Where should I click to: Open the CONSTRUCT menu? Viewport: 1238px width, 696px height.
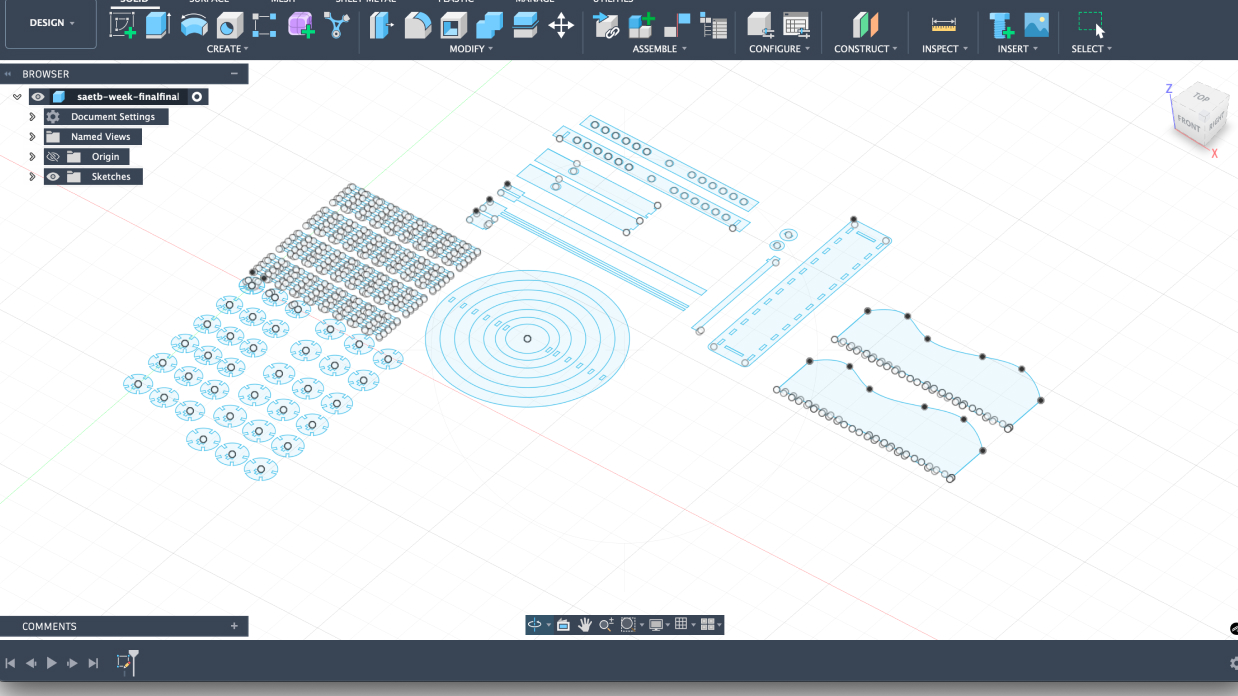[865, 49]
